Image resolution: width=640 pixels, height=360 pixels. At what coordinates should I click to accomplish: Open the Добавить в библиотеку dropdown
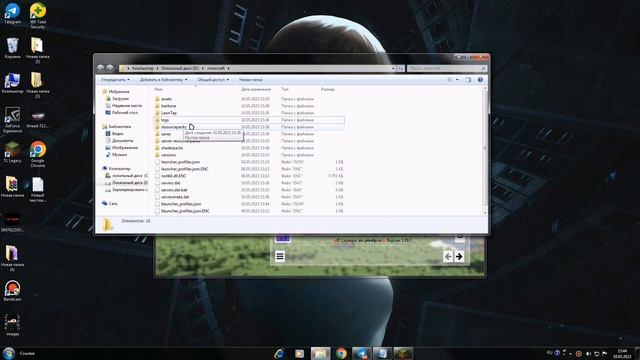[163, 80]
